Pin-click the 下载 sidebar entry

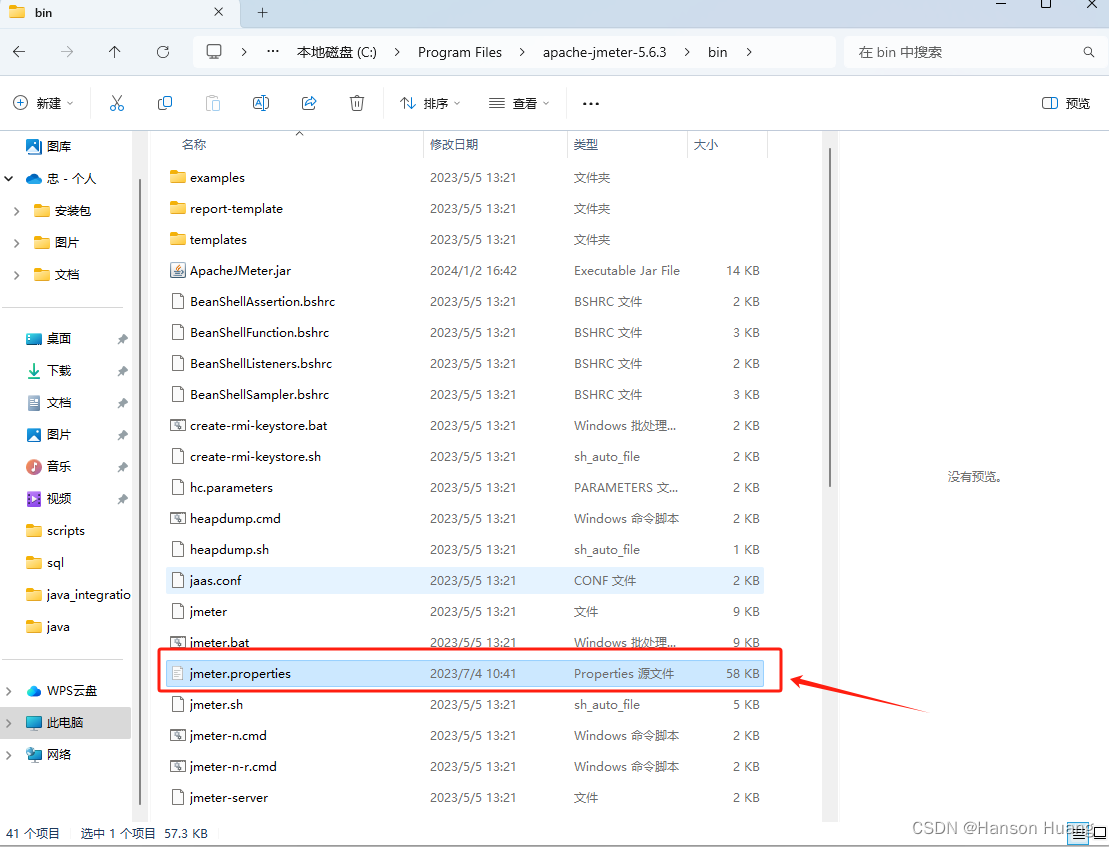tap(122, 370)
